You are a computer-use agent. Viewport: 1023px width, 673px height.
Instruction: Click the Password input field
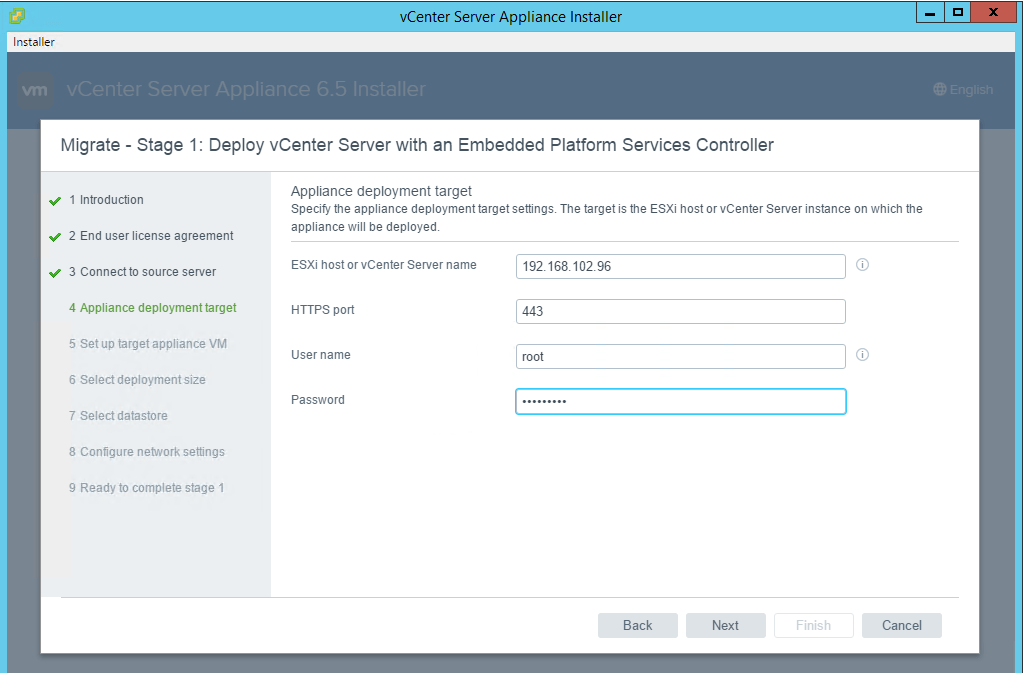[680, 401]
